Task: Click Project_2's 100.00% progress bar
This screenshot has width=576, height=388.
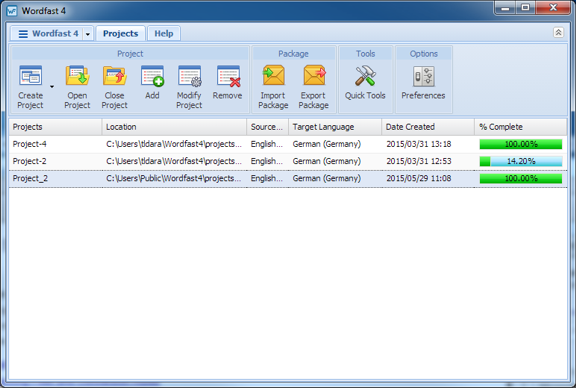Action: pyautogui.click(x=521, y=178)
